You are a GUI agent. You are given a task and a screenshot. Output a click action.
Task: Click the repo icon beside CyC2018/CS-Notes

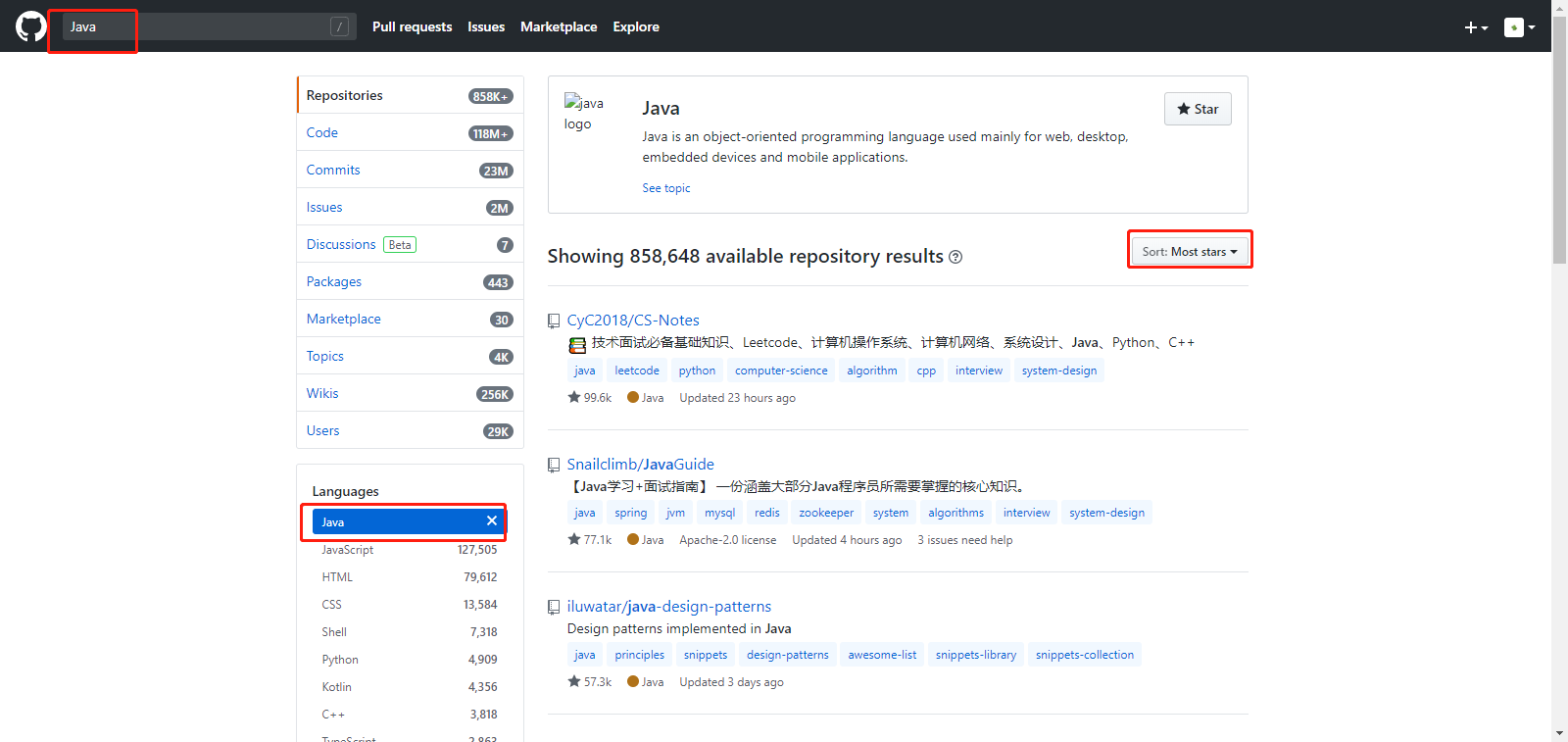point(554,321)
